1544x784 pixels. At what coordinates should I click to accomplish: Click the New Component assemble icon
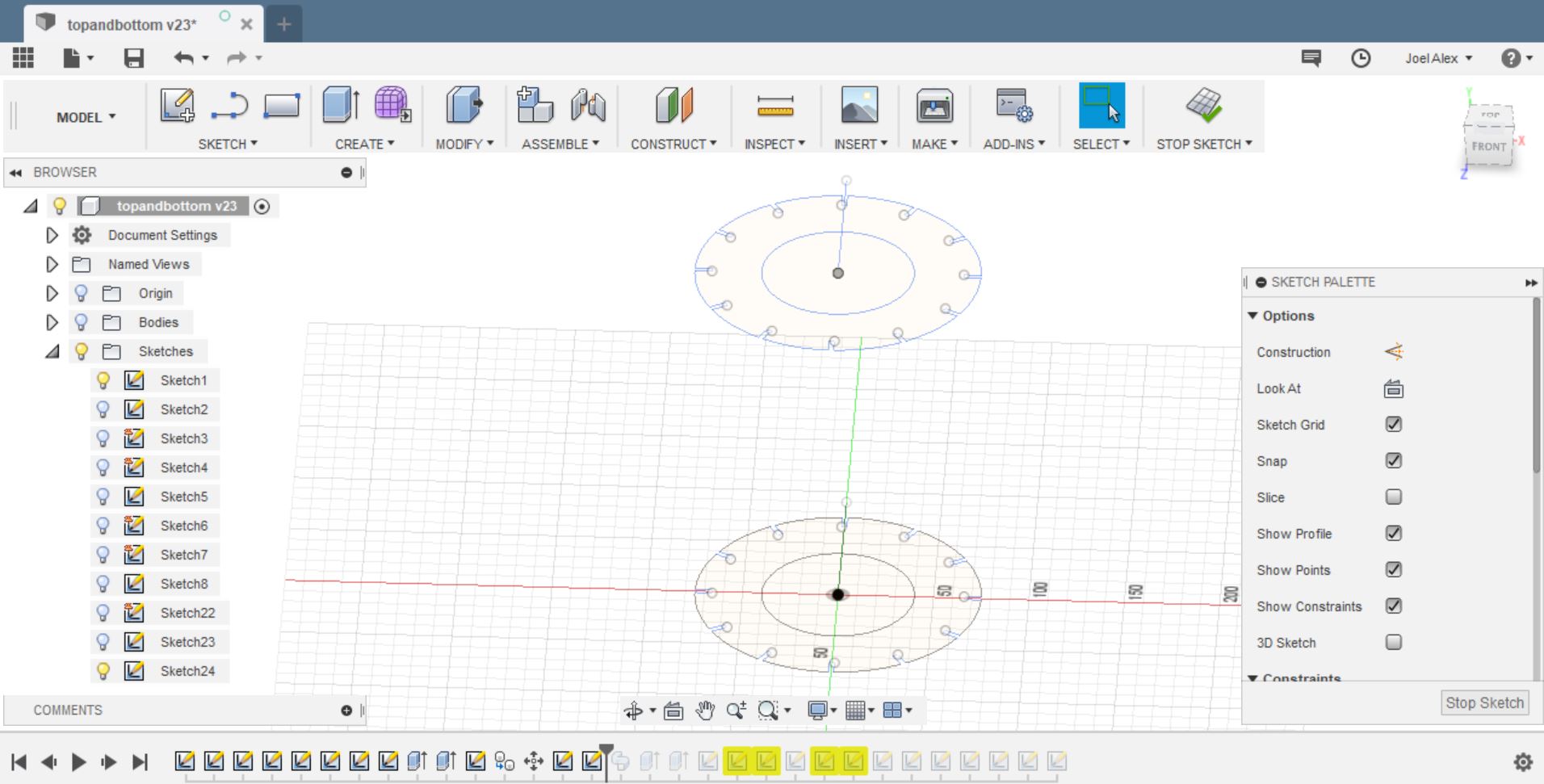(535, 106)
